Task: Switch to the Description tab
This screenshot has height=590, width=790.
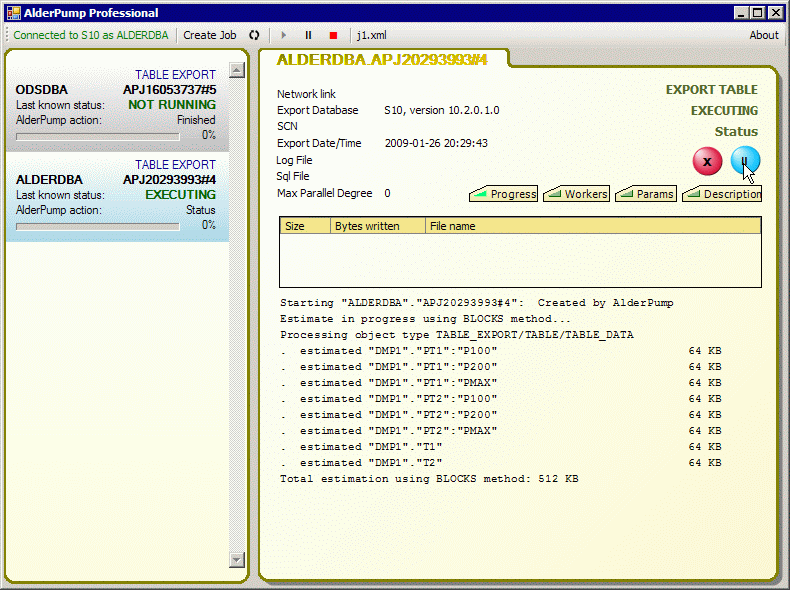Action: point(722,194)
